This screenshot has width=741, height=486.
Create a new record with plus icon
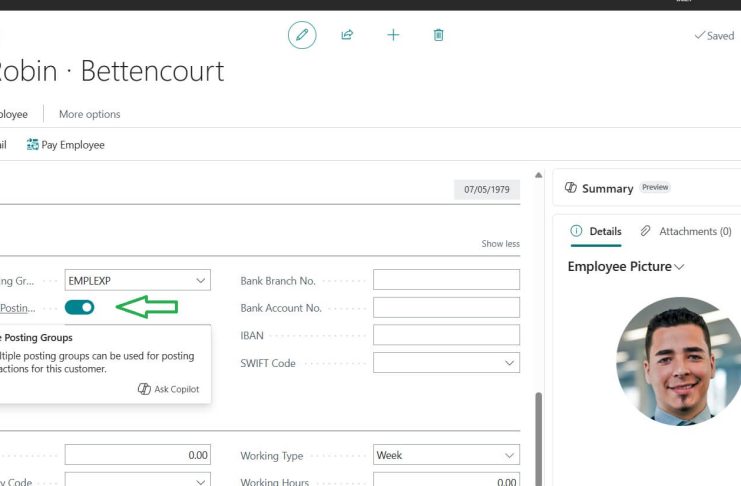pos(393,35)
